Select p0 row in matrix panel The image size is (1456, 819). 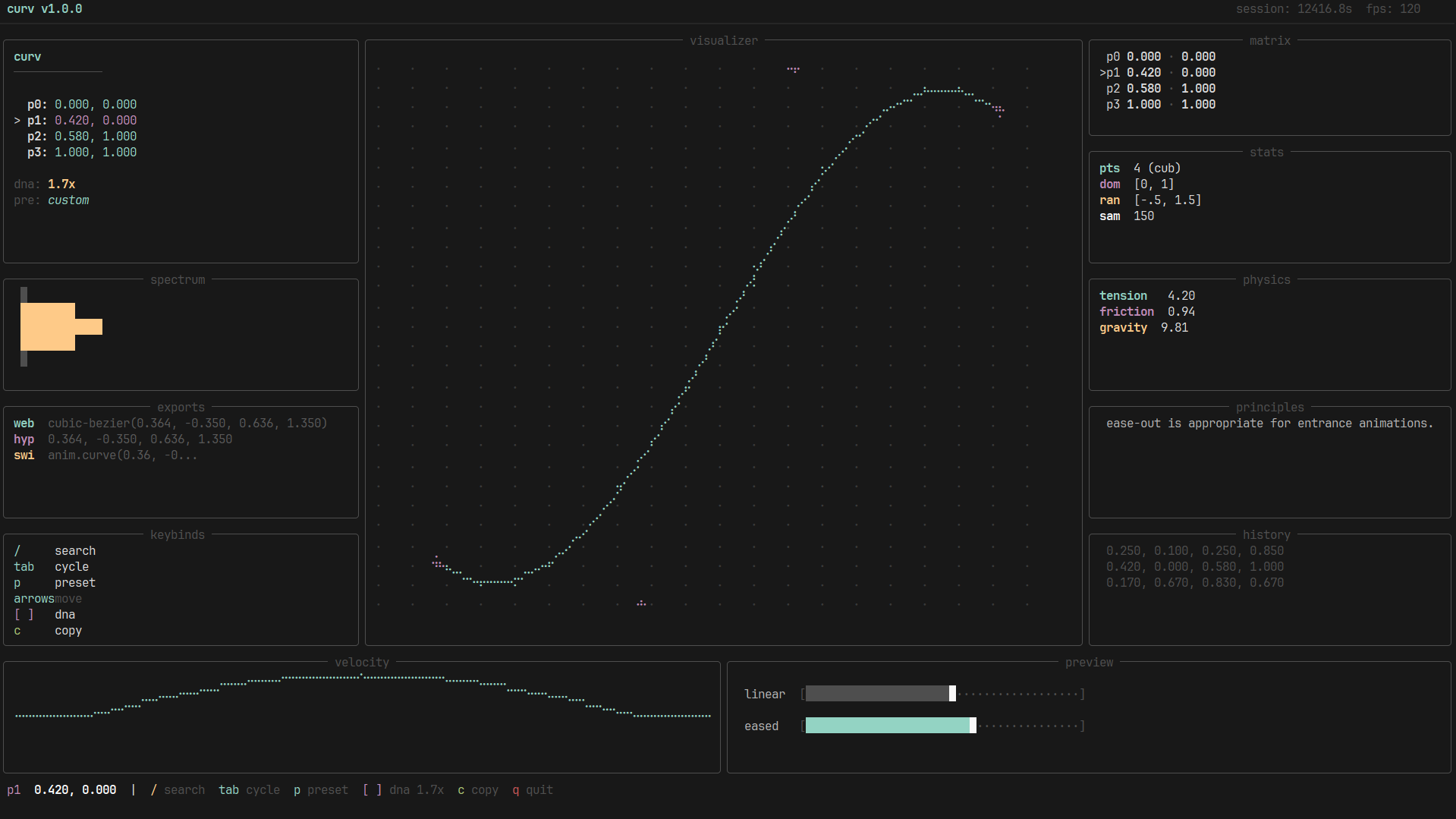click(1161, 57)
